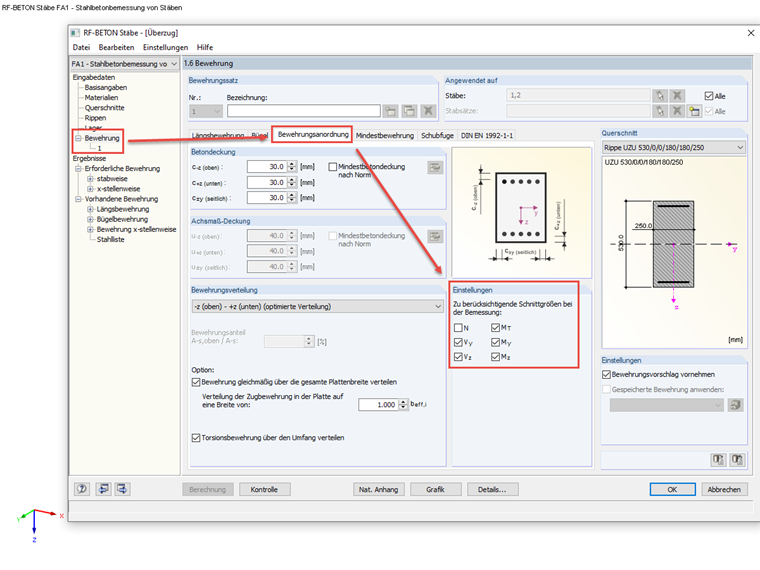Copy reinforcement set icon

click(409, 111)
